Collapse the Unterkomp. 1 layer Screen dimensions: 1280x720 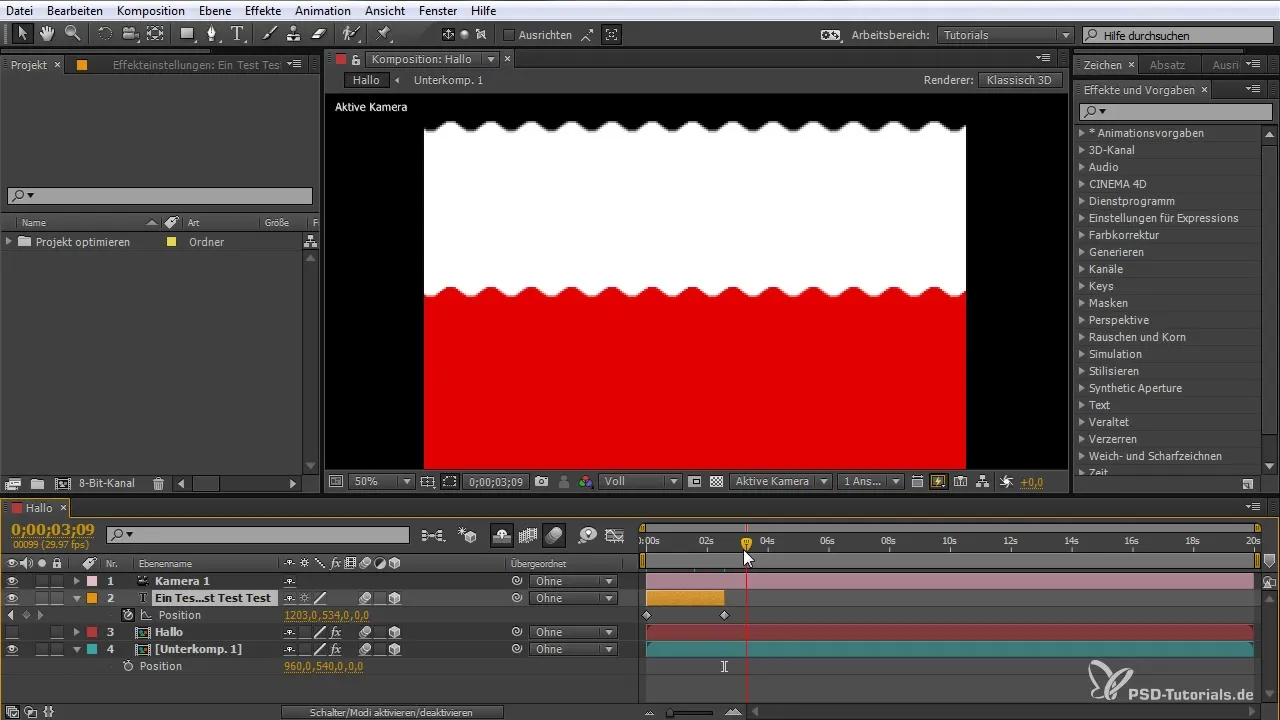pyautogui.click(x=77, y=649)
